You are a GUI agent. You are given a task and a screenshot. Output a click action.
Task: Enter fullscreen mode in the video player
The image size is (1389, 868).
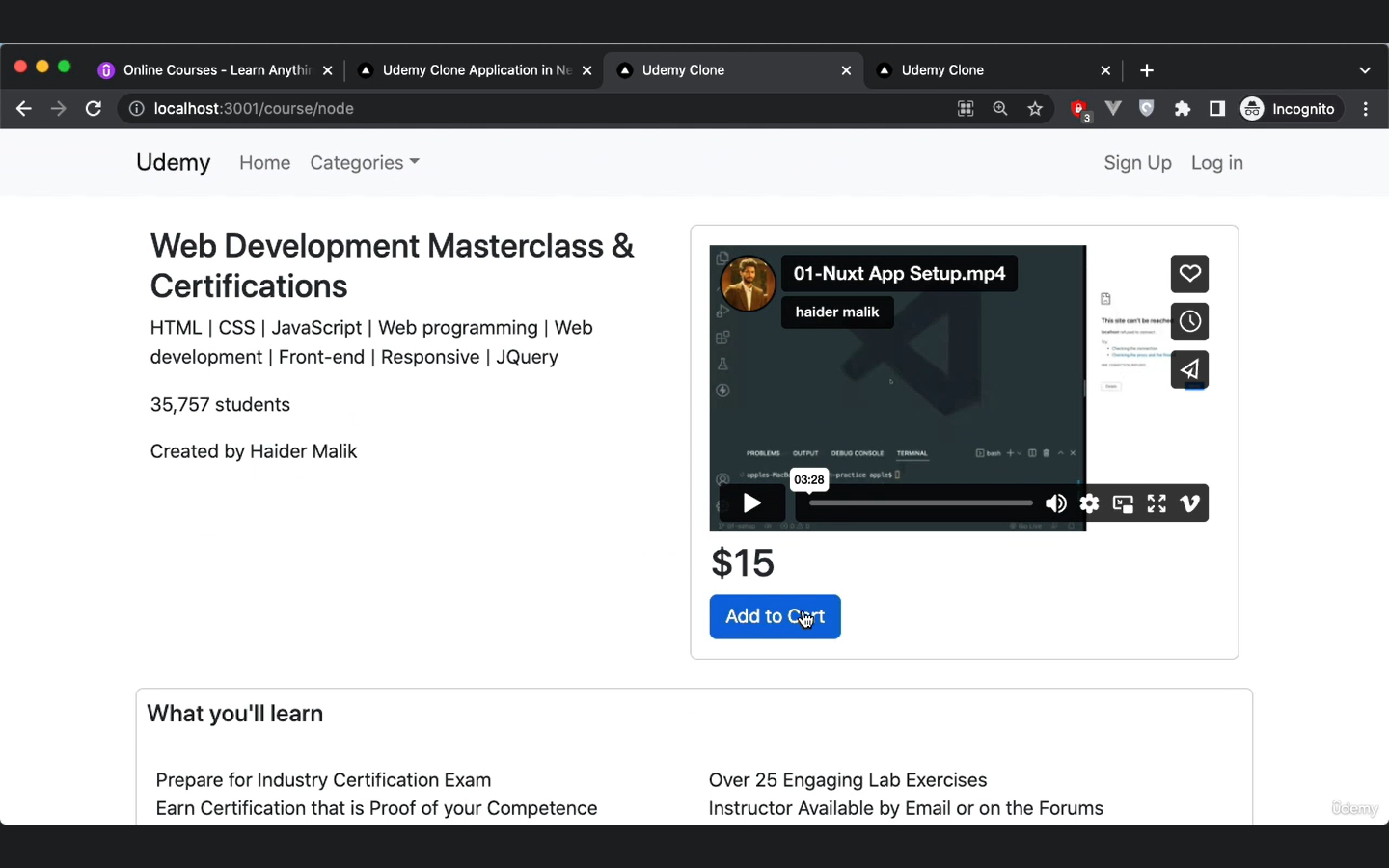[1157, 503]
